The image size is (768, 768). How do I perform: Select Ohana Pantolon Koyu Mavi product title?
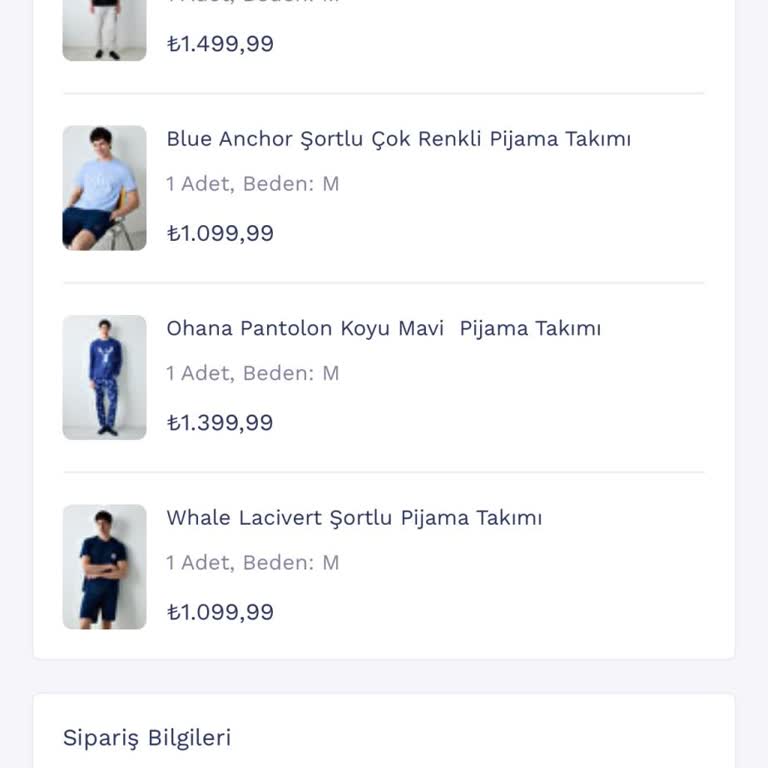coord(383,328)
